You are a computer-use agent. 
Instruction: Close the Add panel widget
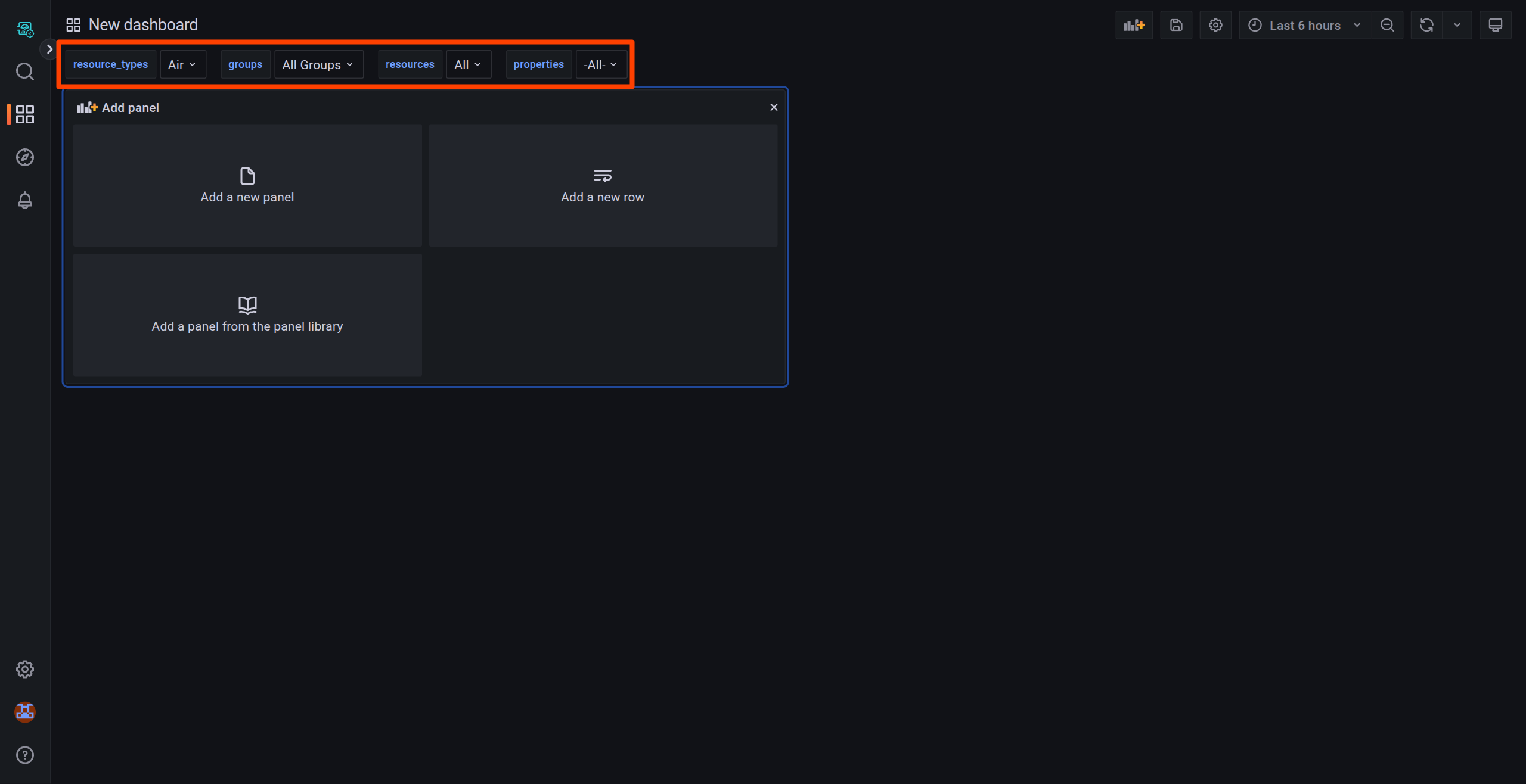[773, 107]
